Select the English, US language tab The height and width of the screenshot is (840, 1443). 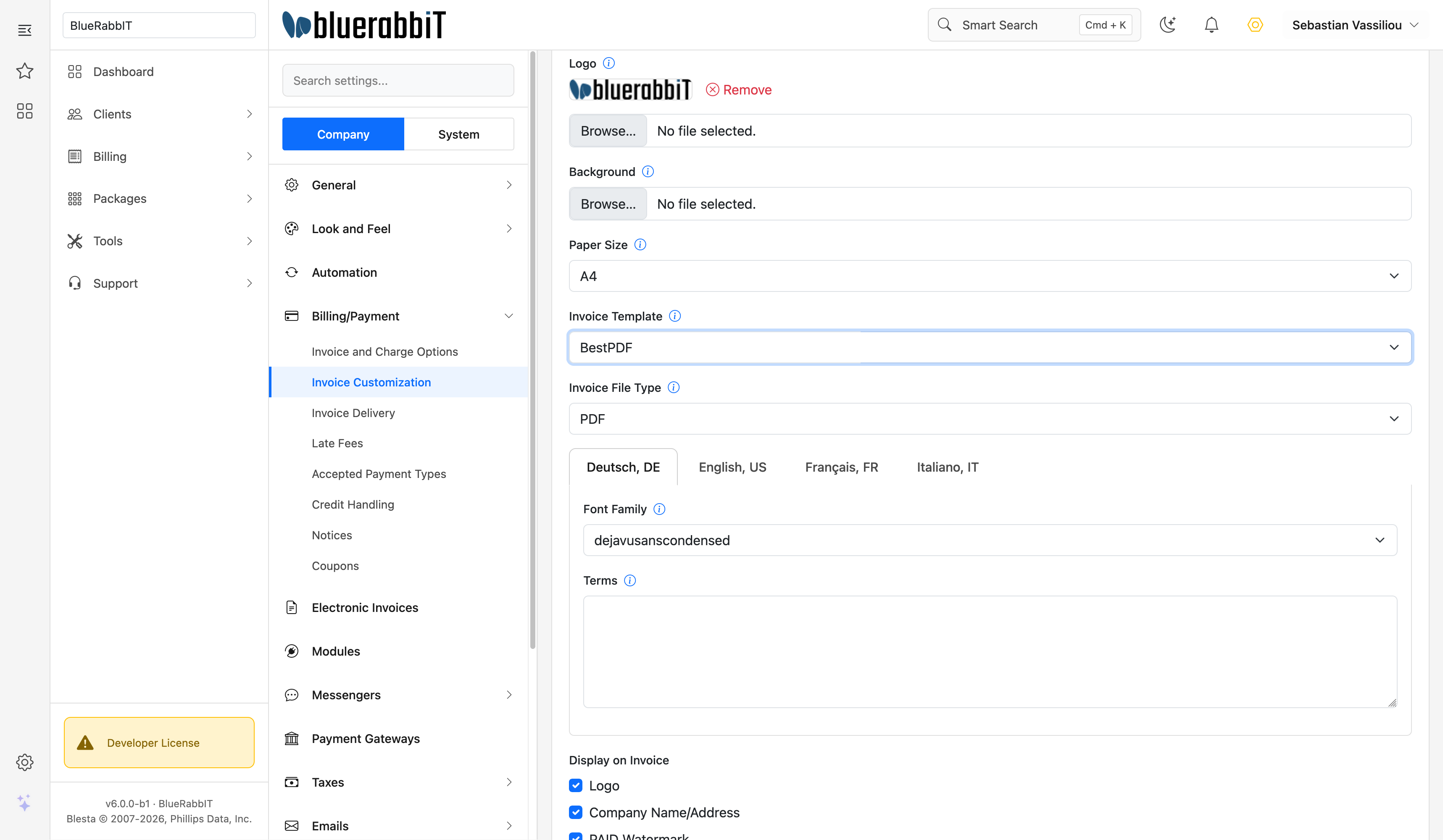pyautogui.click(x=732, y=467)
